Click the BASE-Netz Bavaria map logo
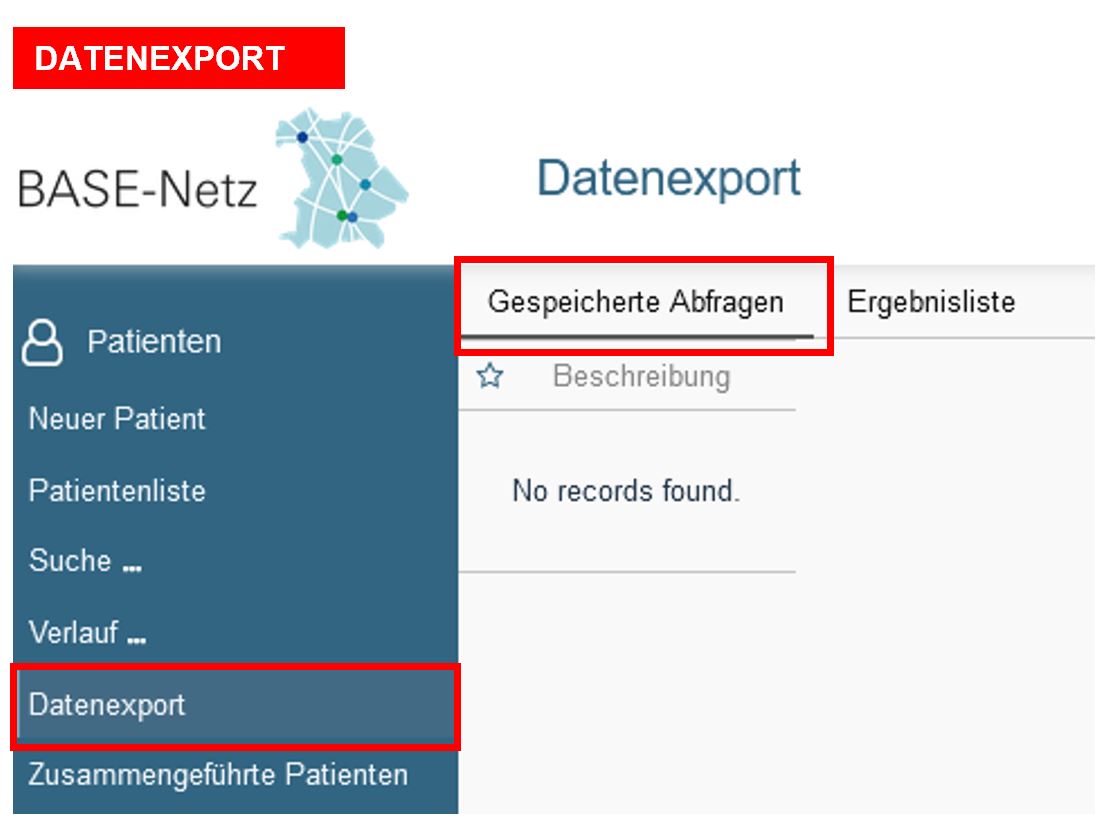The width and height of the screenshot is (1114, 821). (342, 178)
